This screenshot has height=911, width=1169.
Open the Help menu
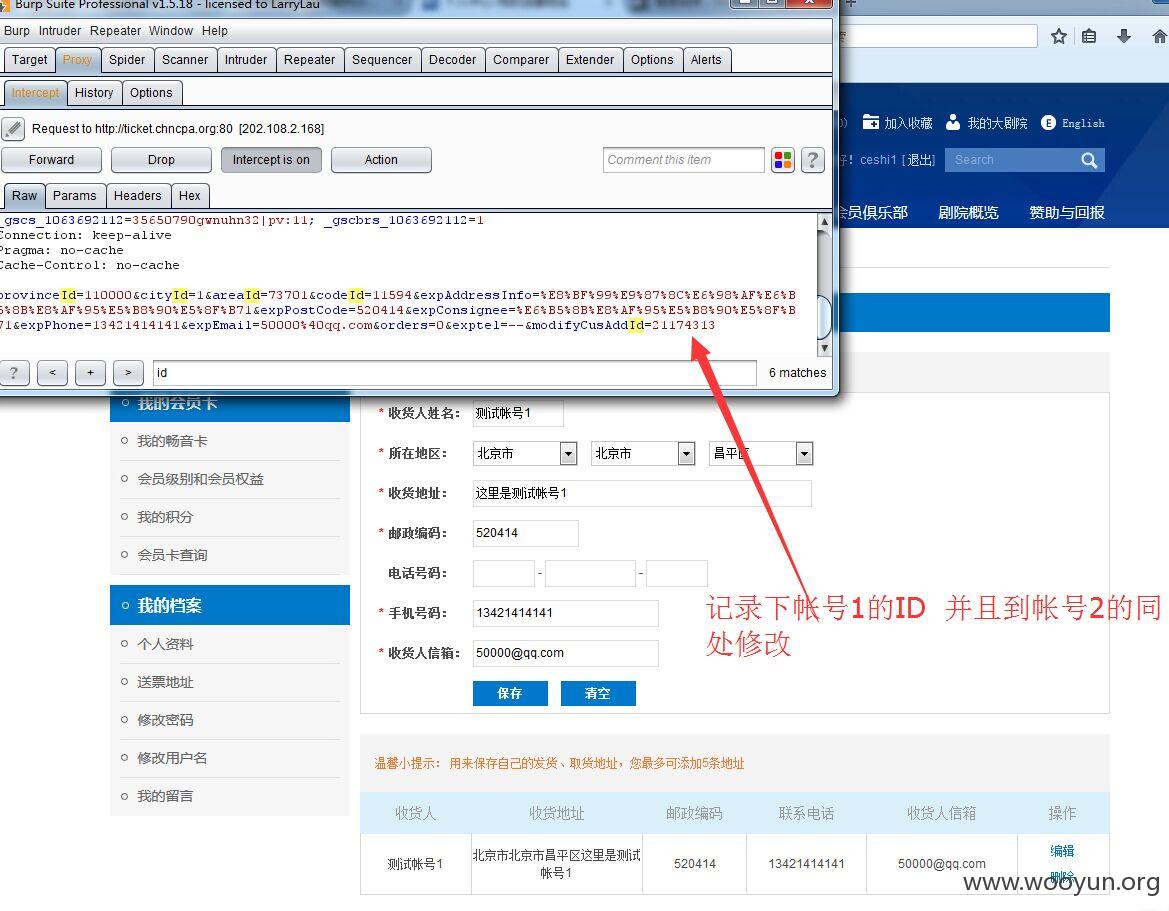click(x=215, y=31)
